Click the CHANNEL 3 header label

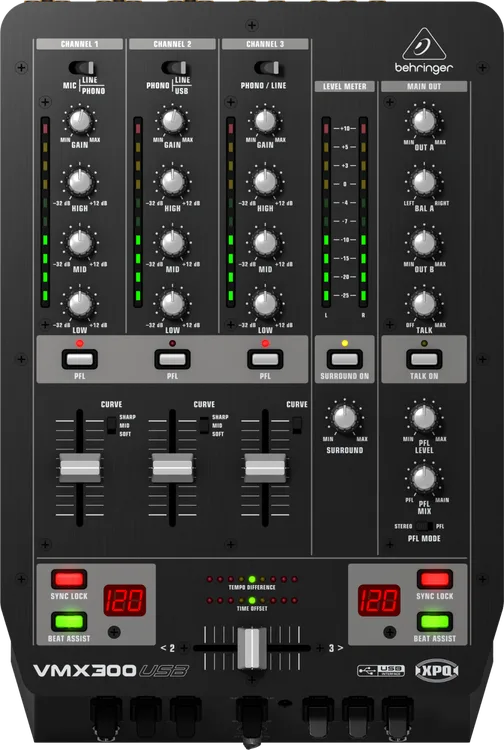(265, 44)
